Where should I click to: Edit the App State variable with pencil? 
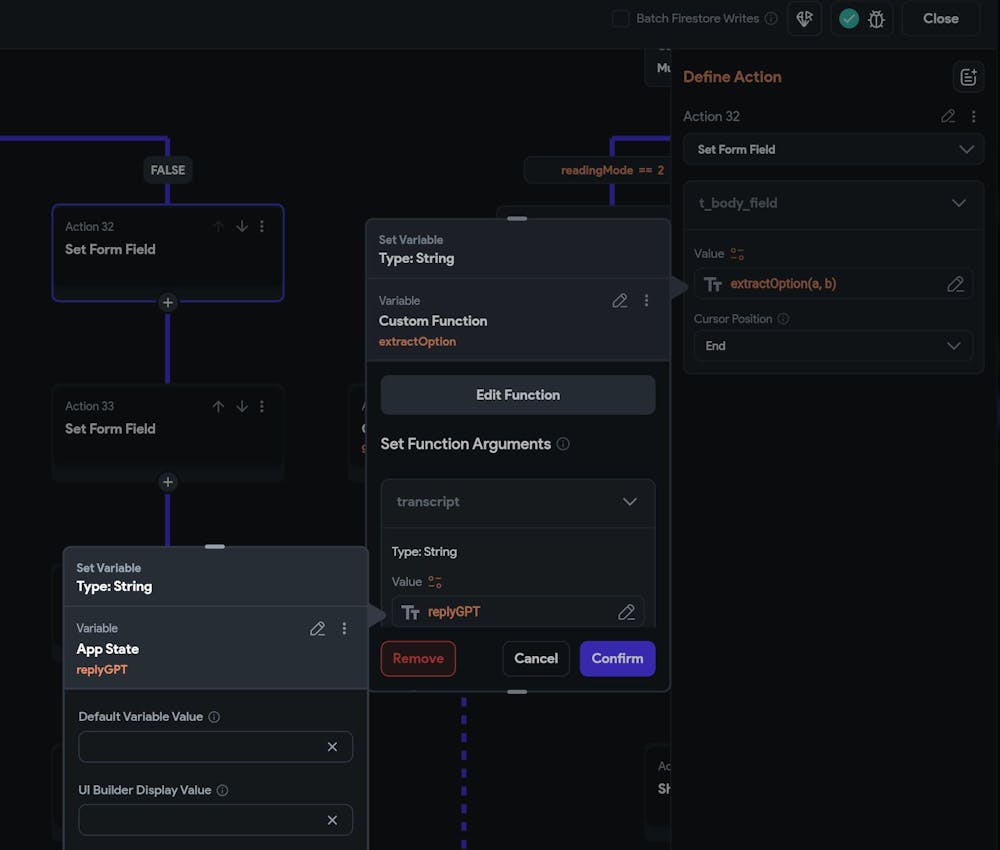click(x=317, y=629)
